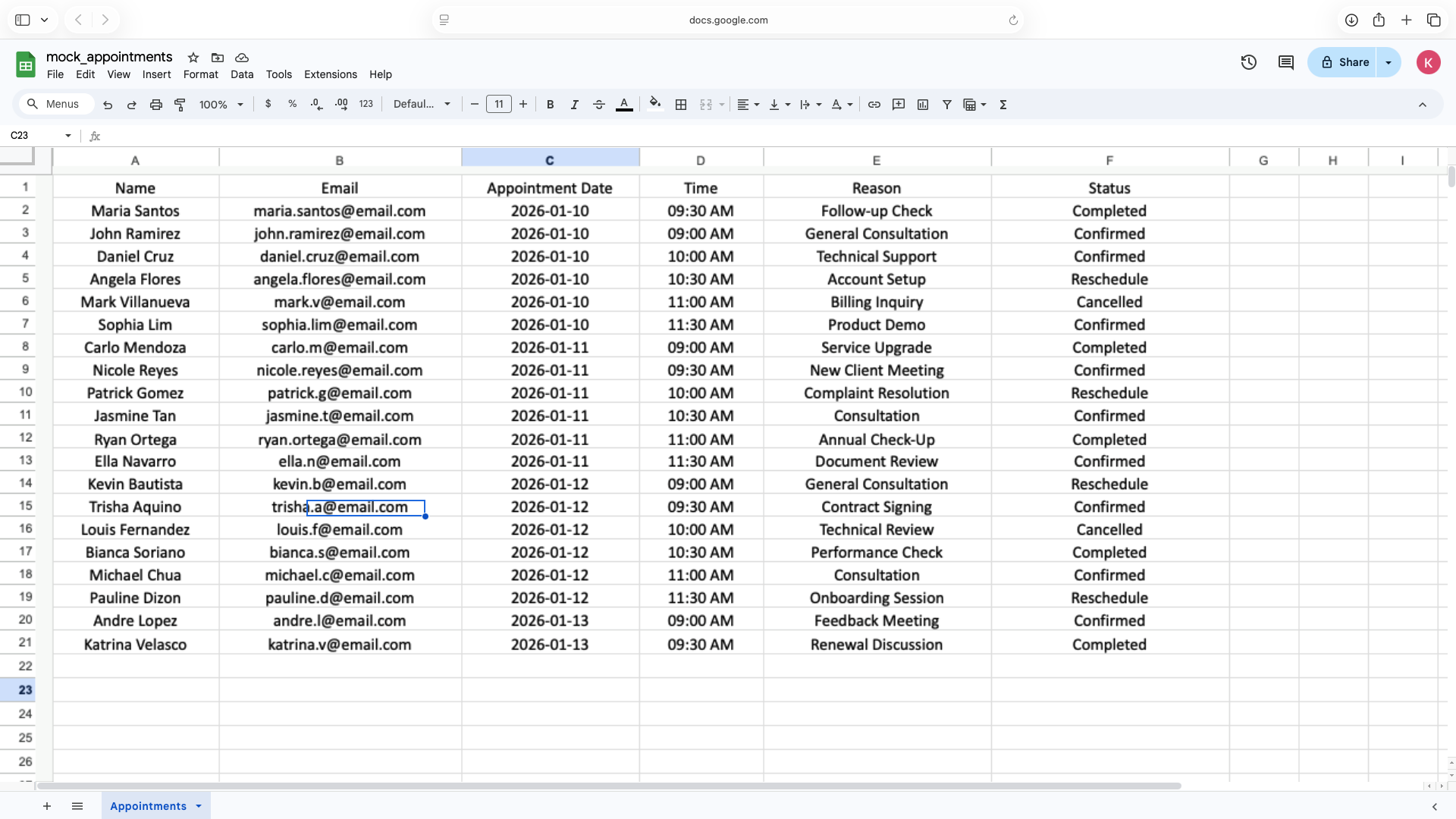1456x819 pixels.
Task: Open the borders tool
Action: pyautogui.click(x=681, y=105)
